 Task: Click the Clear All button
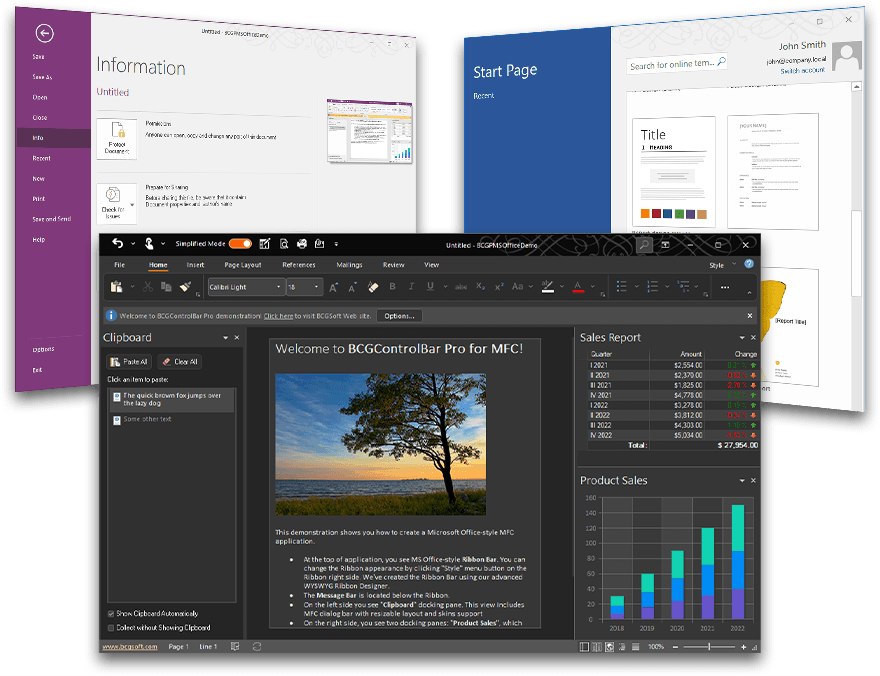(180, 362)
